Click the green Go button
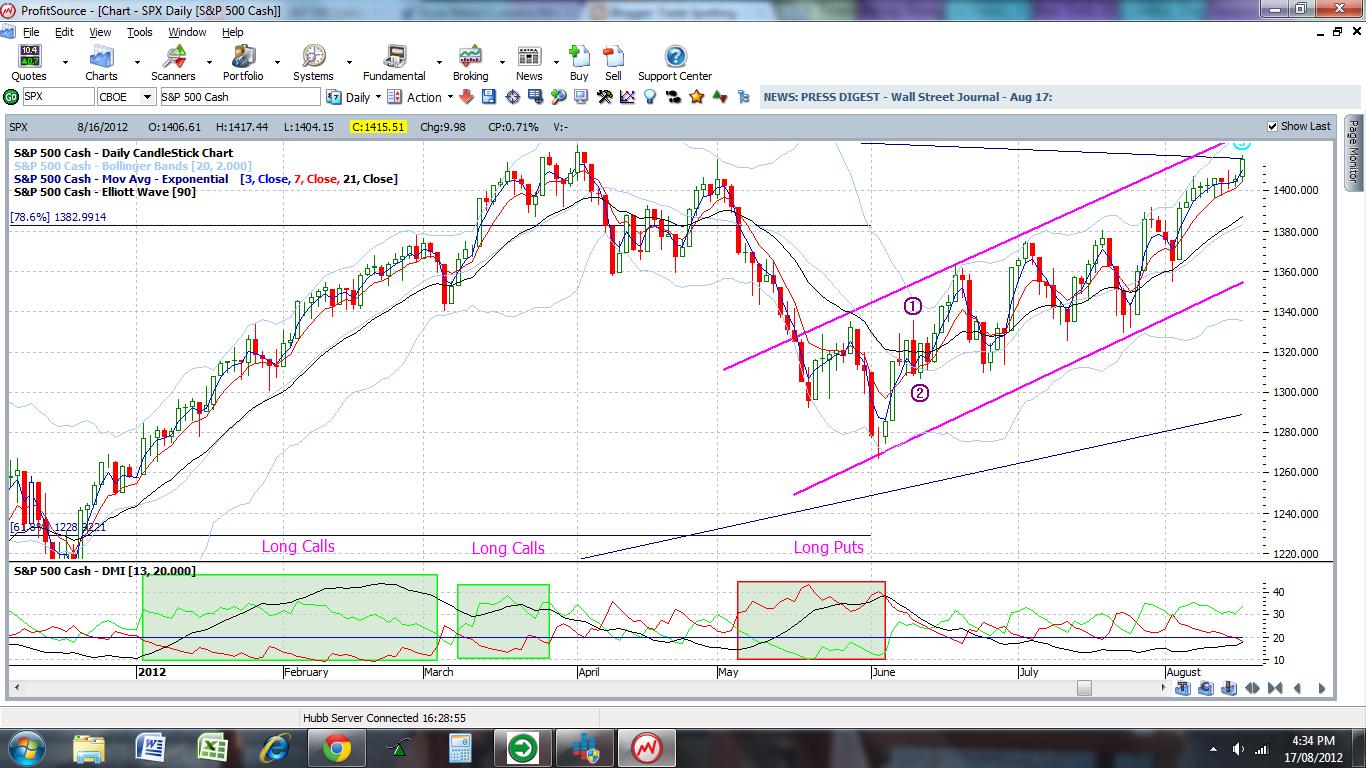The height and width of the screenshot is (768, 1366). tap(10, 97)
